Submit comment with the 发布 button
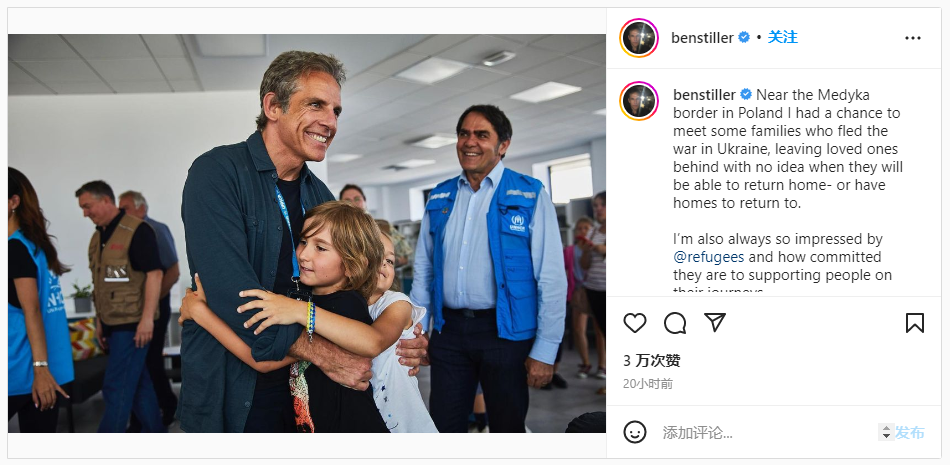The height and width of the screenshot is (465, 950). (x=910, y=433)
